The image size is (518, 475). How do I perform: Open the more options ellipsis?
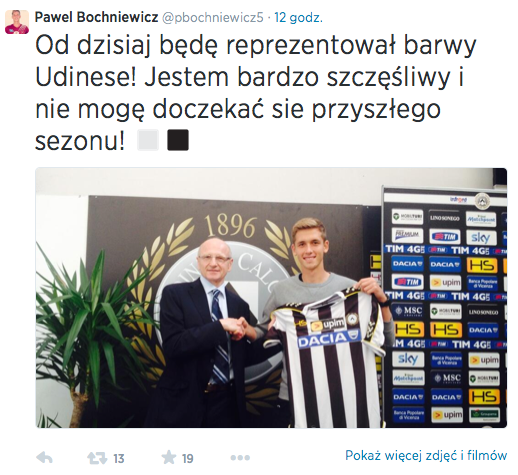click(240, 458)
